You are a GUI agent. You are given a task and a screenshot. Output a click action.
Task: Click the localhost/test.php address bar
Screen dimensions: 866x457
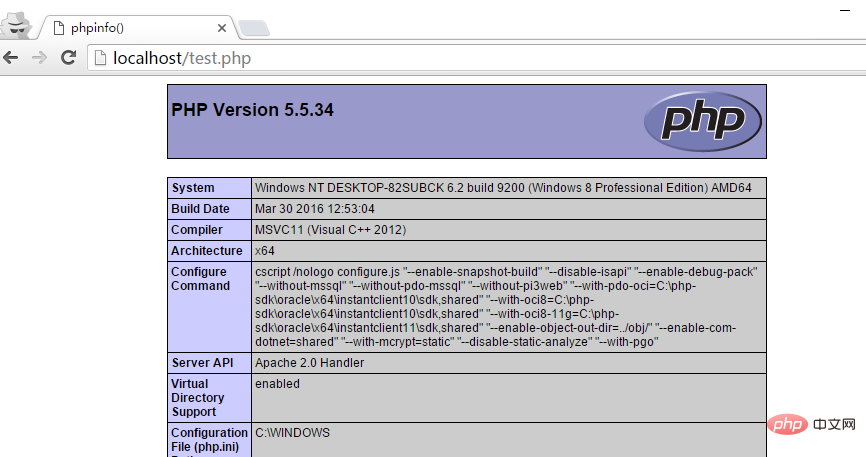click(x=475, y=57)
